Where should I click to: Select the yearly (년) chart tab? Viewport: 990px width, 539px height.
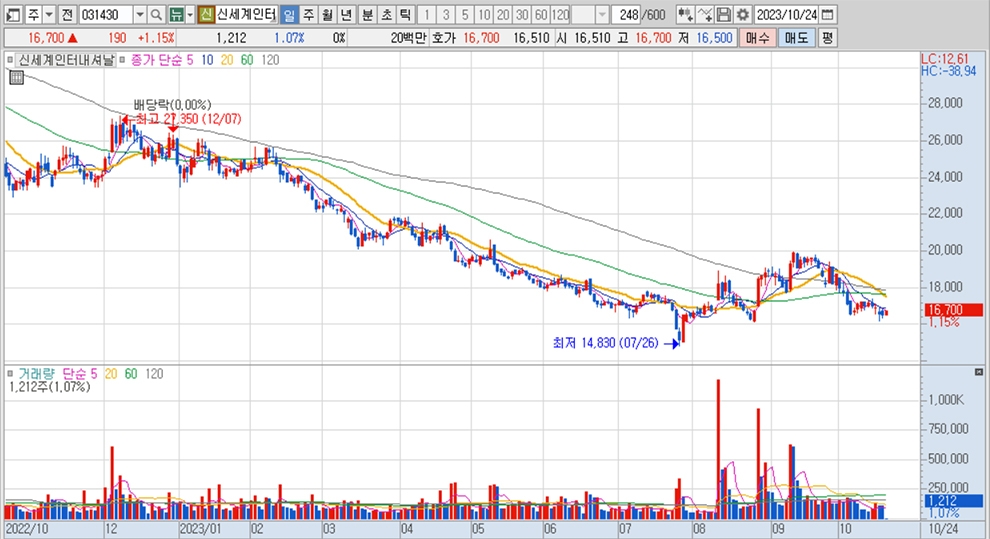pos(346,15)
